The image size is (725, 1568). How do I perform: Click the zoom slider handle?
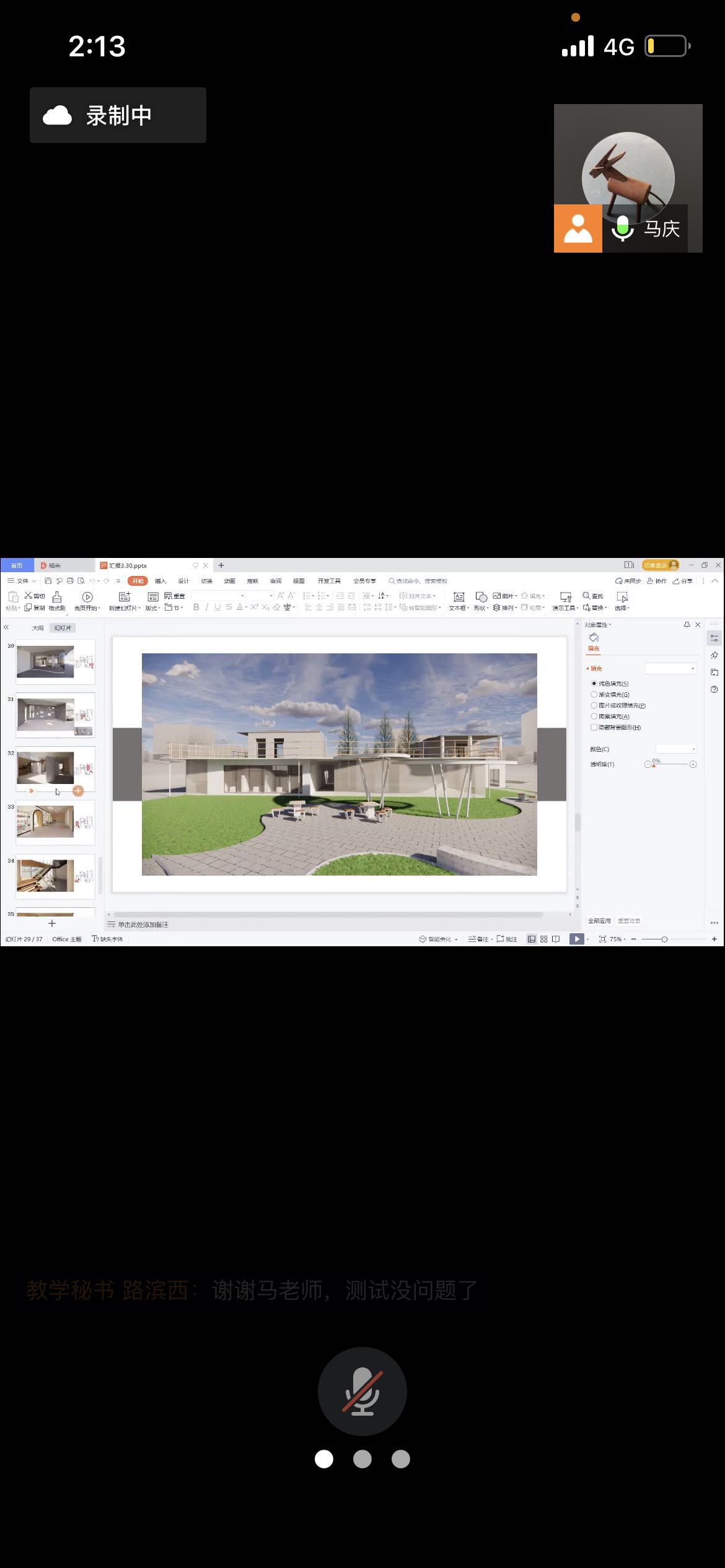pos(664,939)
